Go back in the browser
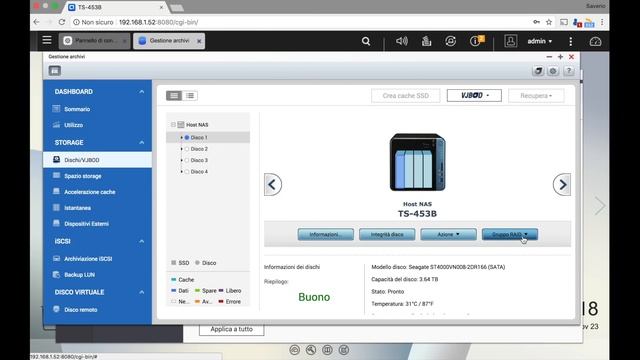 click(x=36, y=22)
